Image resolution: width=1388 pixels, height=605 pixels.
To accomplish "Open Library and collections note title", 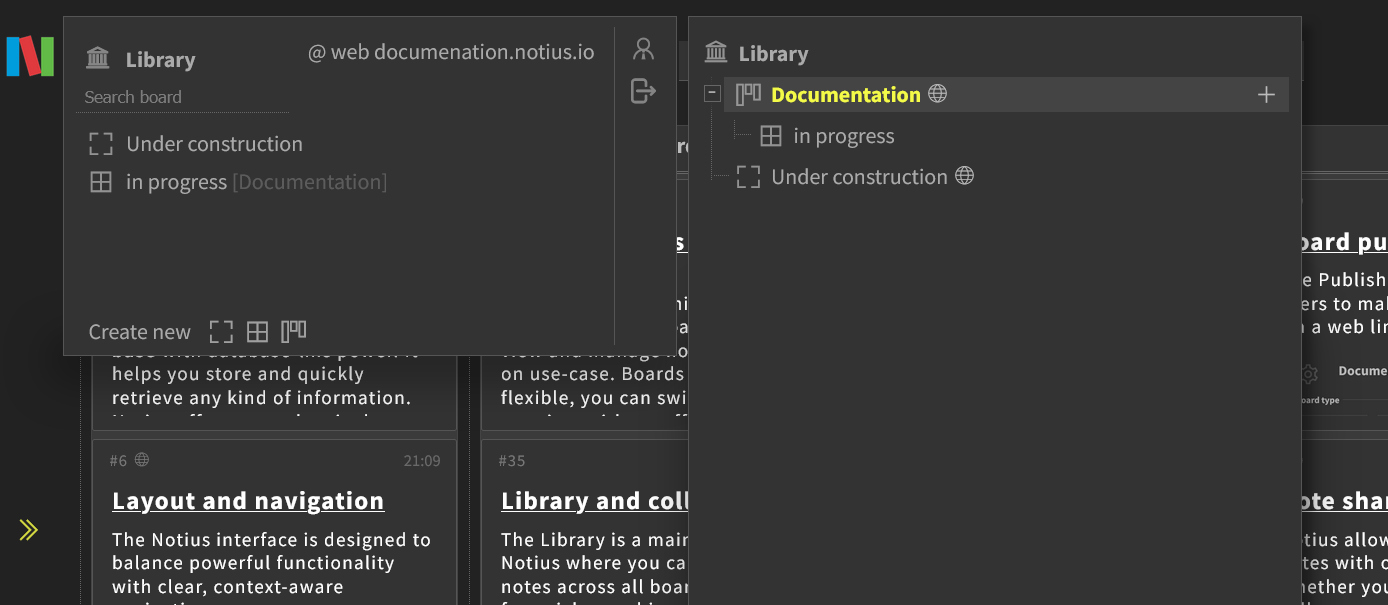I will pos(594,501).
